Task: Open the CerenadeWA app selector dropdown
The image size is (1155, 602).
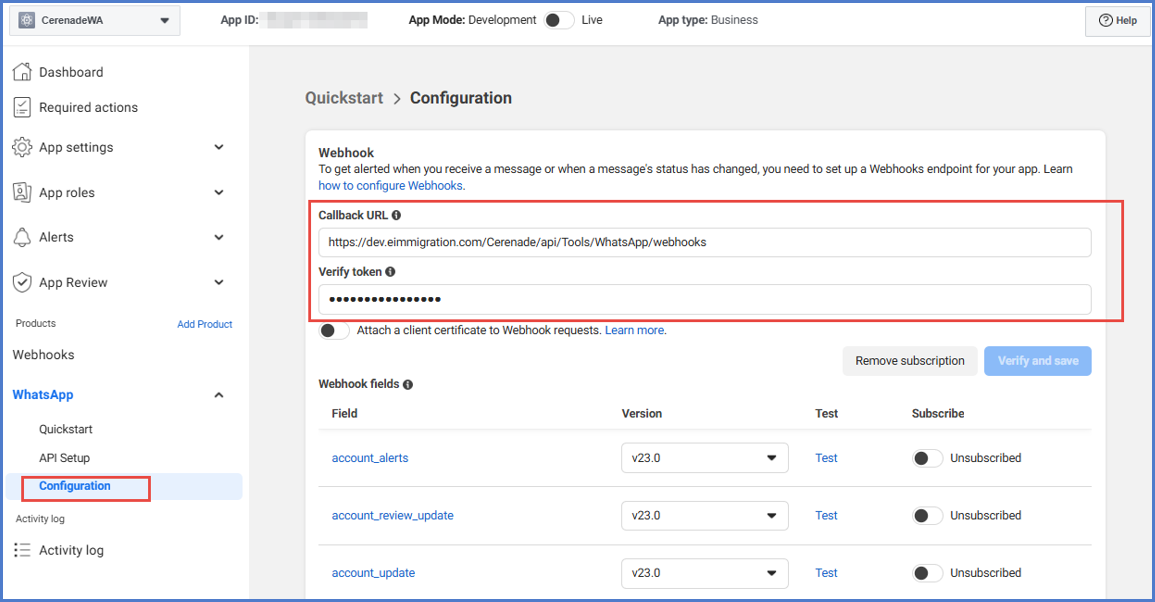Action: 95,20
